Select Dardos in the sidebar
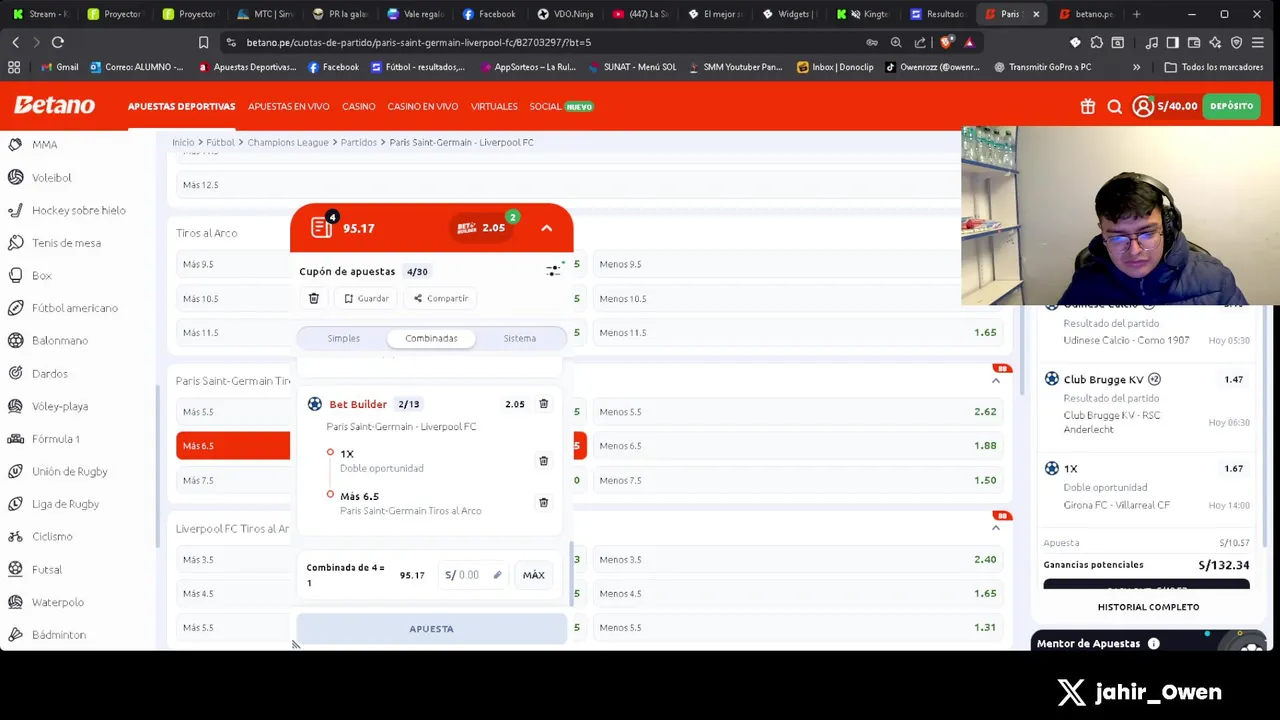Screen dimensions: 1280x720 point(49,373)
